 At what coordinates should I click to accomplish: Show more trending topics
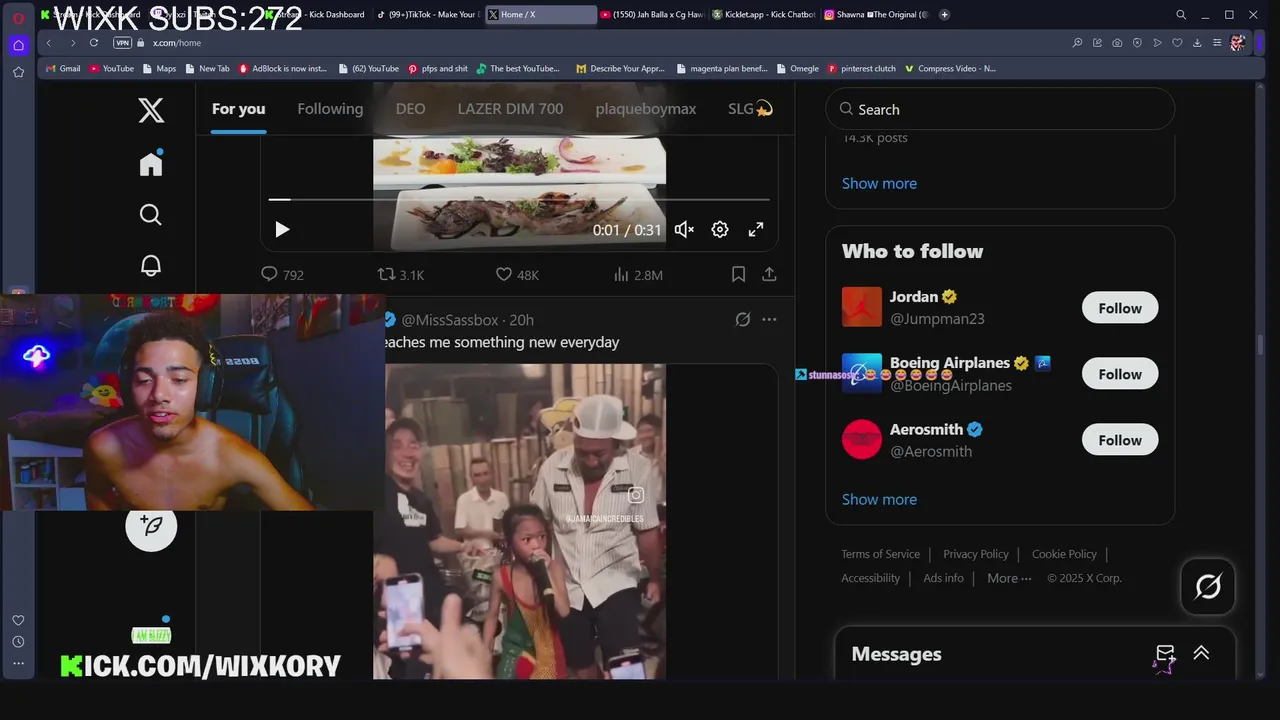coord(879,183)
